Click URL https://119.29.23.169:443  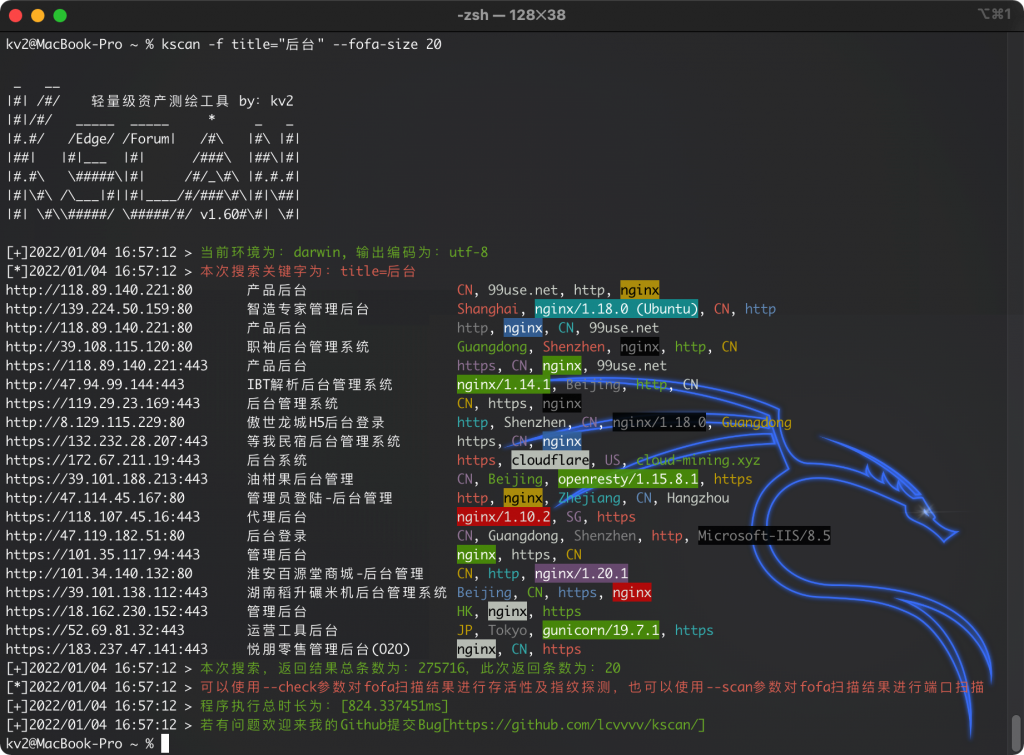click(103, 404)
